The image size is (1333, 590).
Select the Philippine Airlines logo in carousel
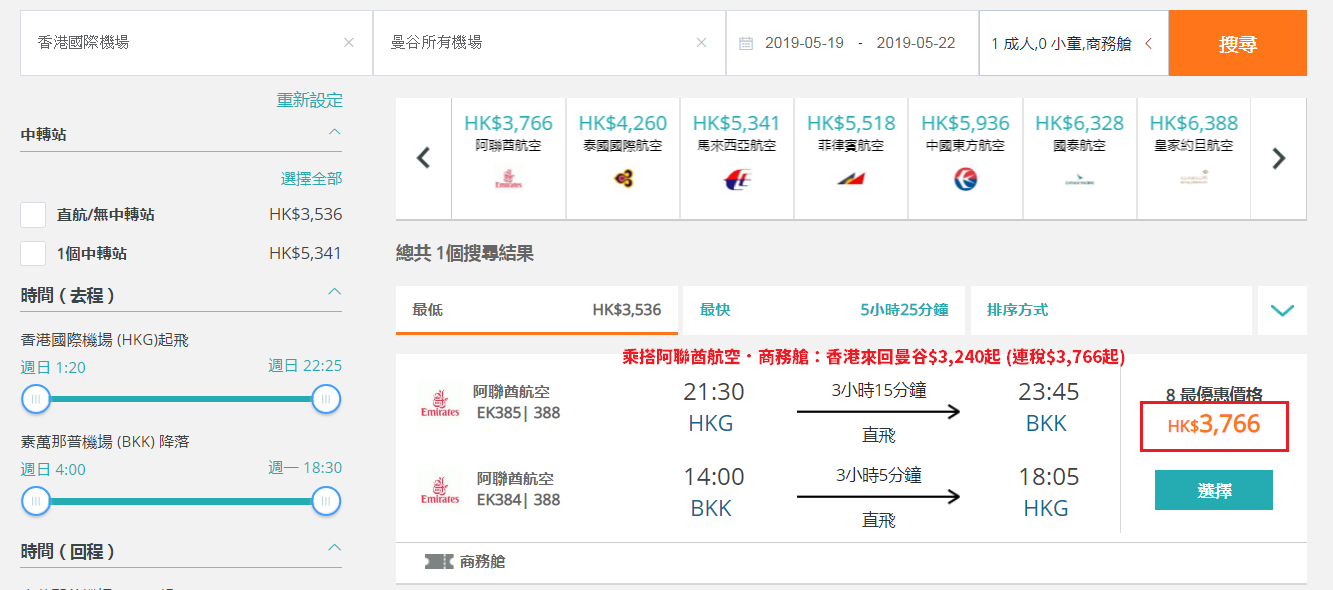[851, 180]
